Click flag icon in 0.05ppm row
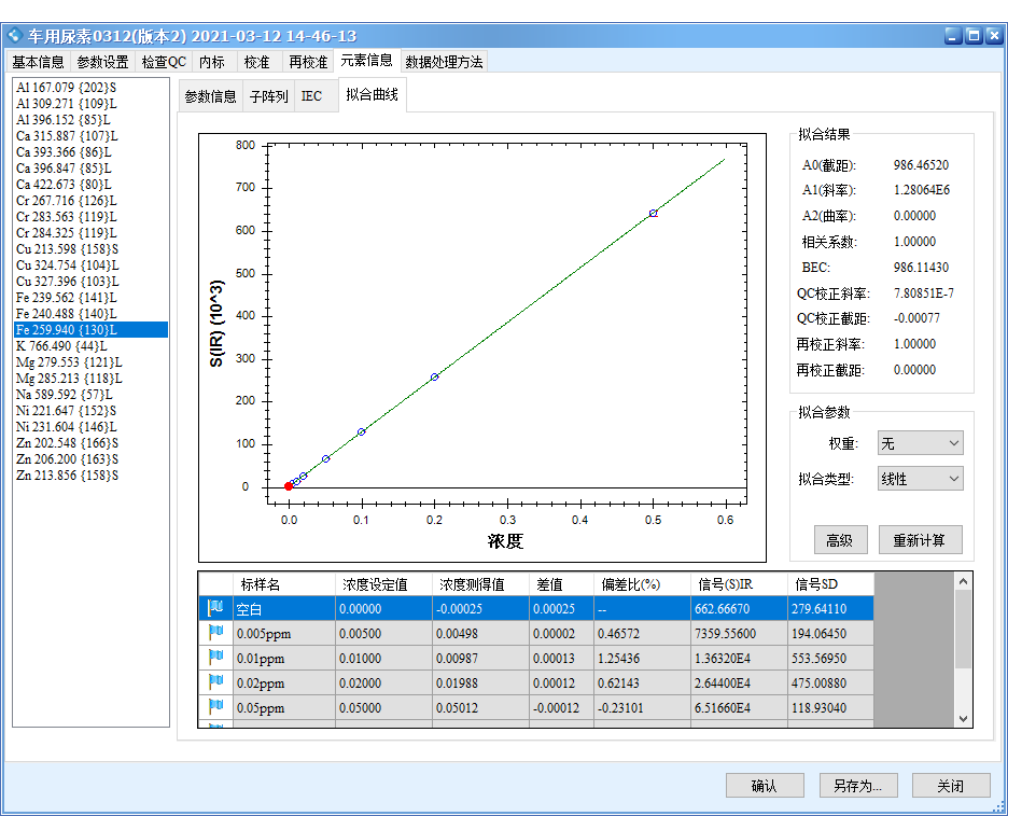The image size is (1014, 826). (x=215, y=708)
